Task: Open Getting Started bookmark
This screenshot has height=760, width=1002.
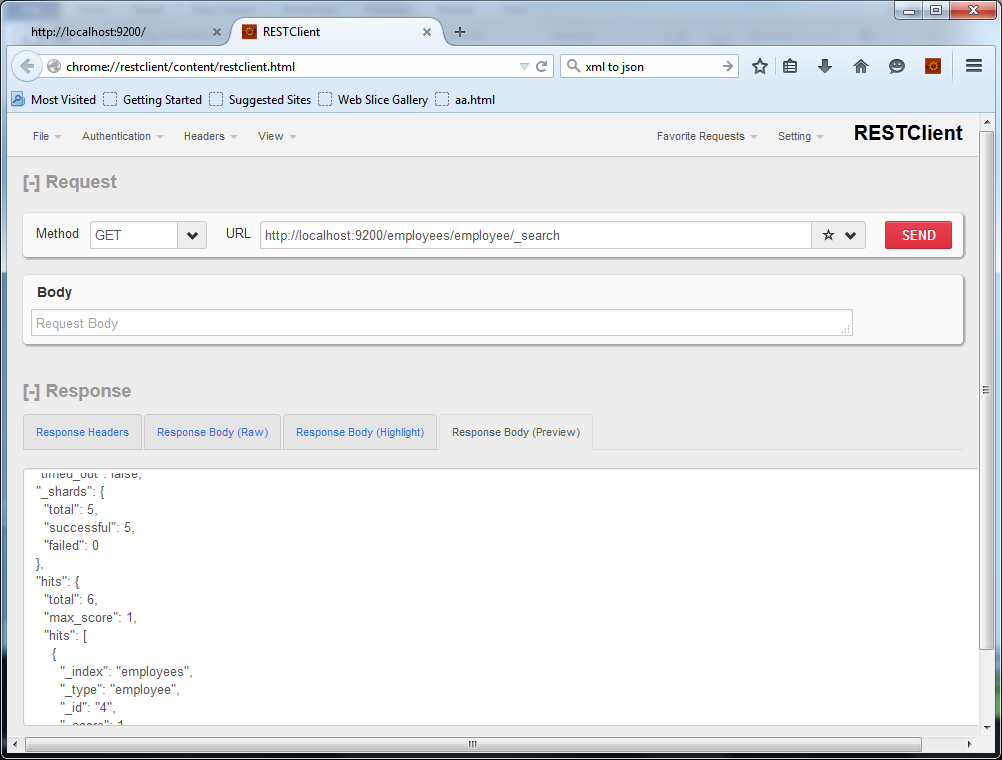Action: [x=153, y=100]
